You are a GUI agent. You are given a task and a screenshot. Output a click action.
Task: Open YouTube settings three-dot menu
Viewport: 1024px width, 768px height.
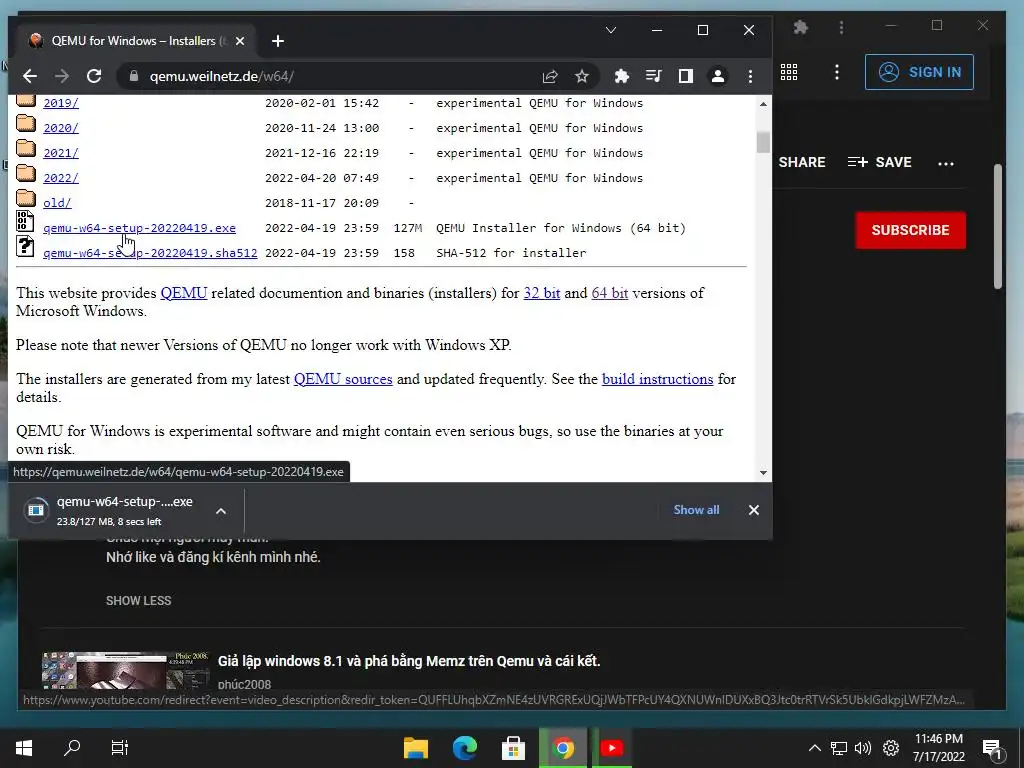pos(837,72)
